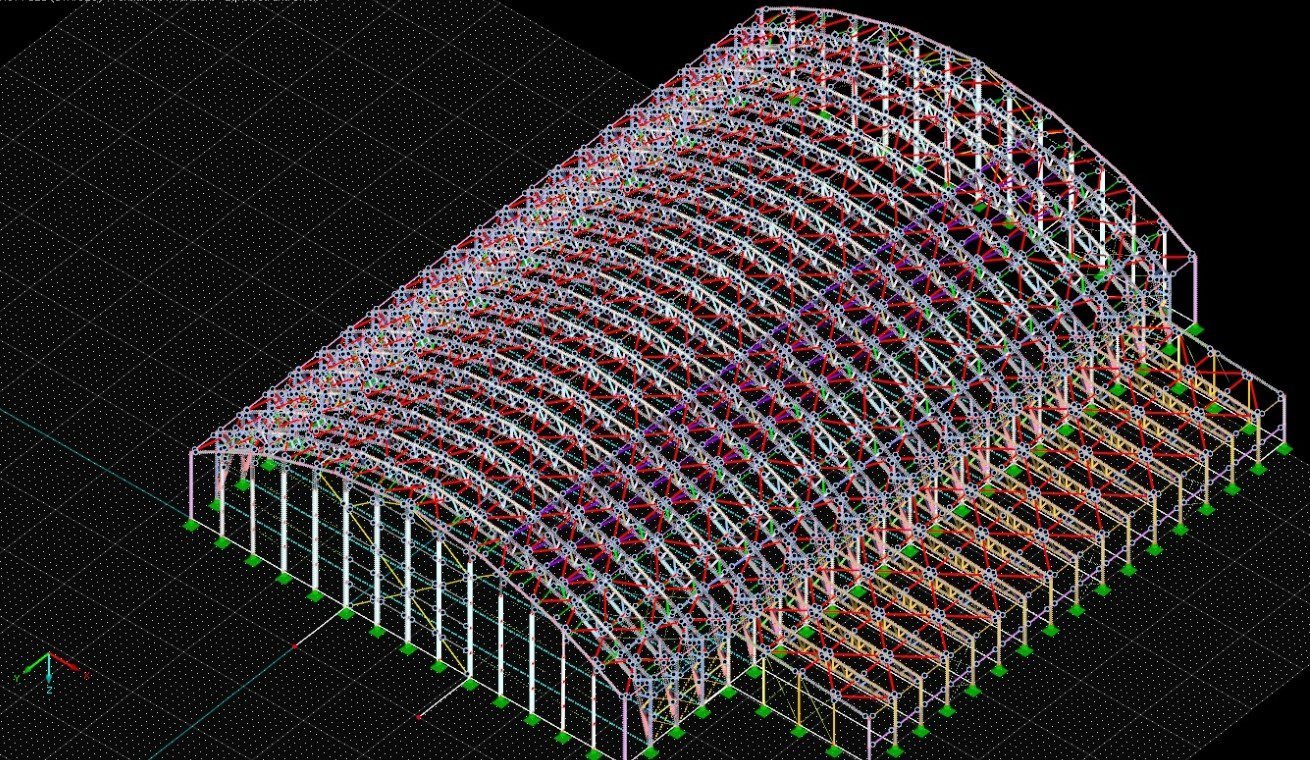Click the red node at the cyan line end

click(295, 647)
